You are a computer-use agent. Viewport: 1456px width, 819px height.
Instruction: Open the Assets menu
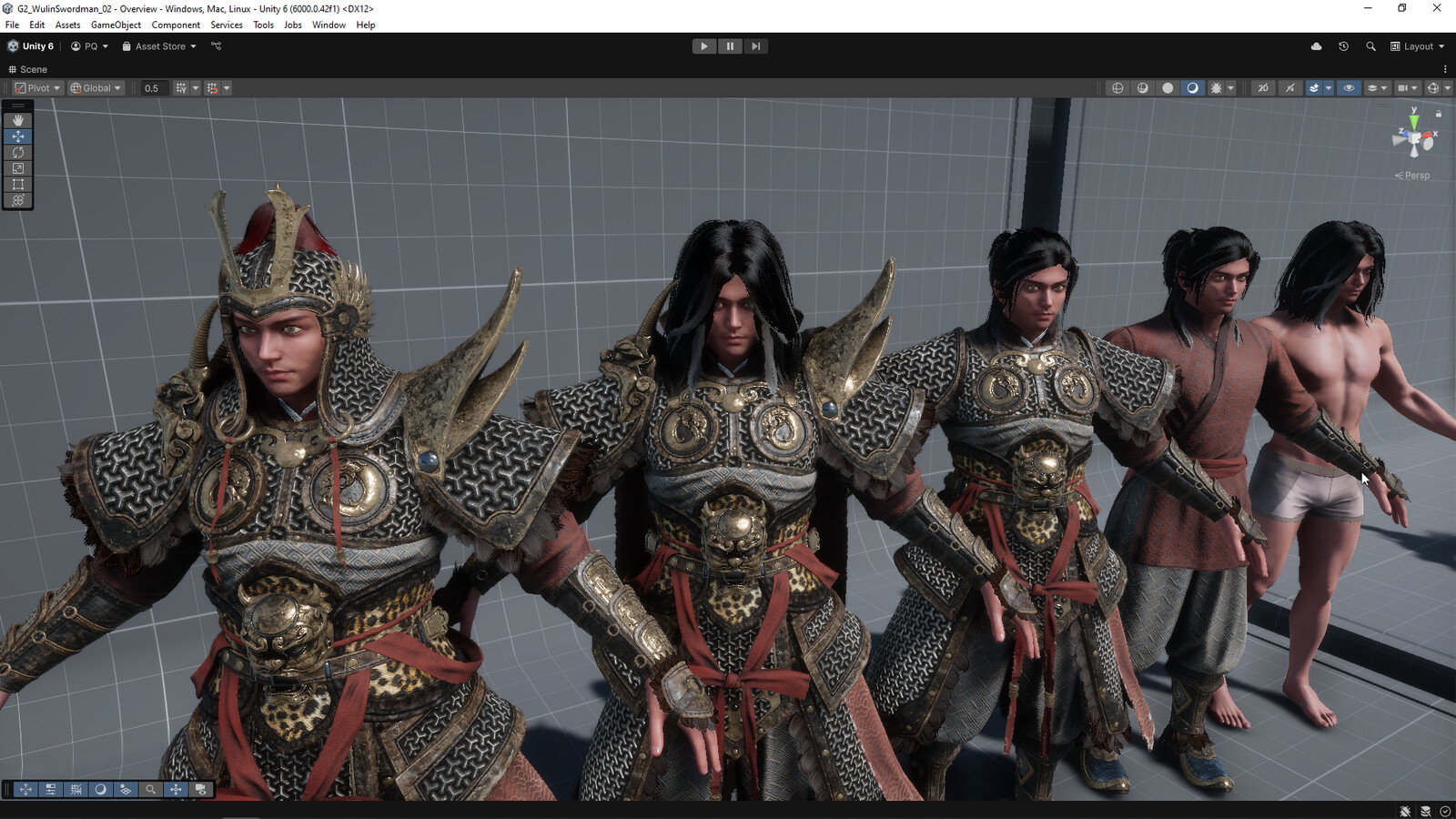coord(67,25)
